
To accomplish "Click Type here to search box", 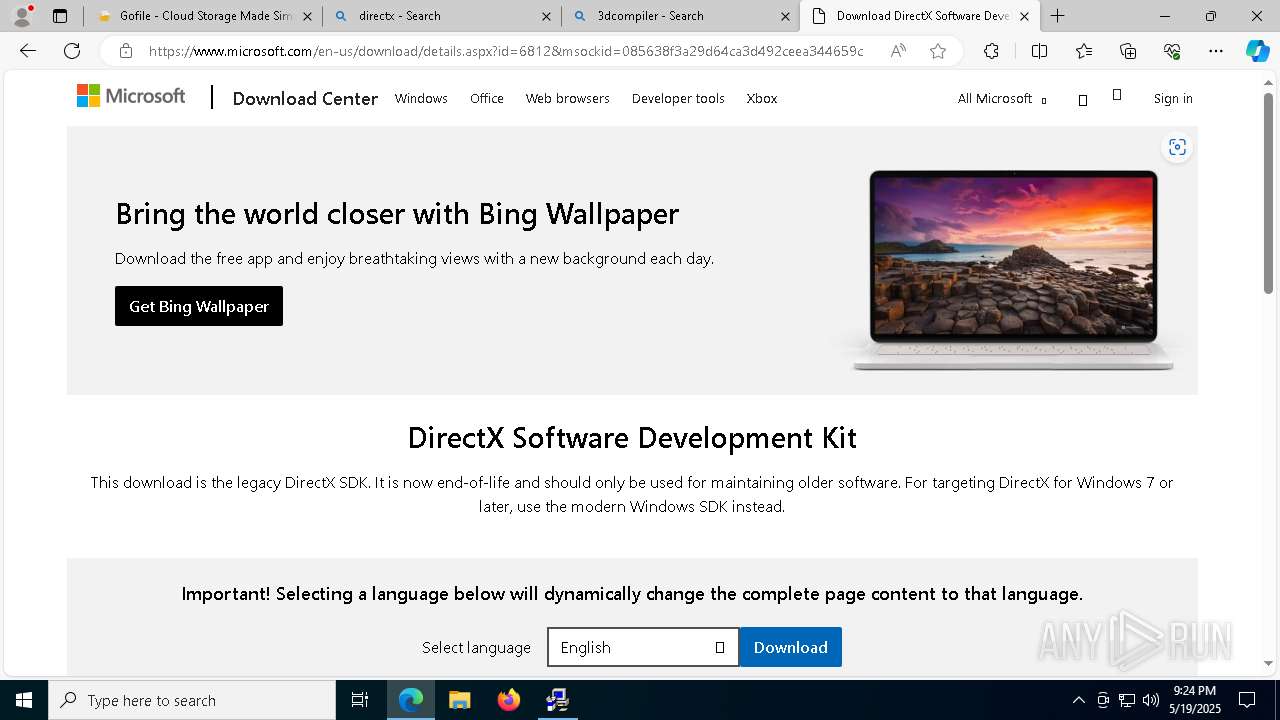I will coord(192,700).
